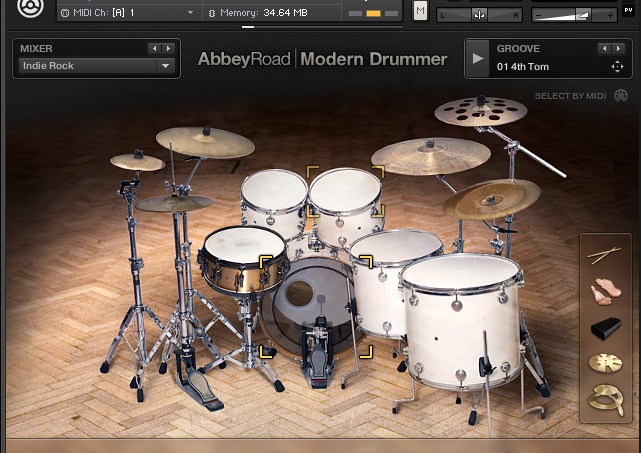
Task: Load next mixer preset
Action: click(x=168, y=49)
